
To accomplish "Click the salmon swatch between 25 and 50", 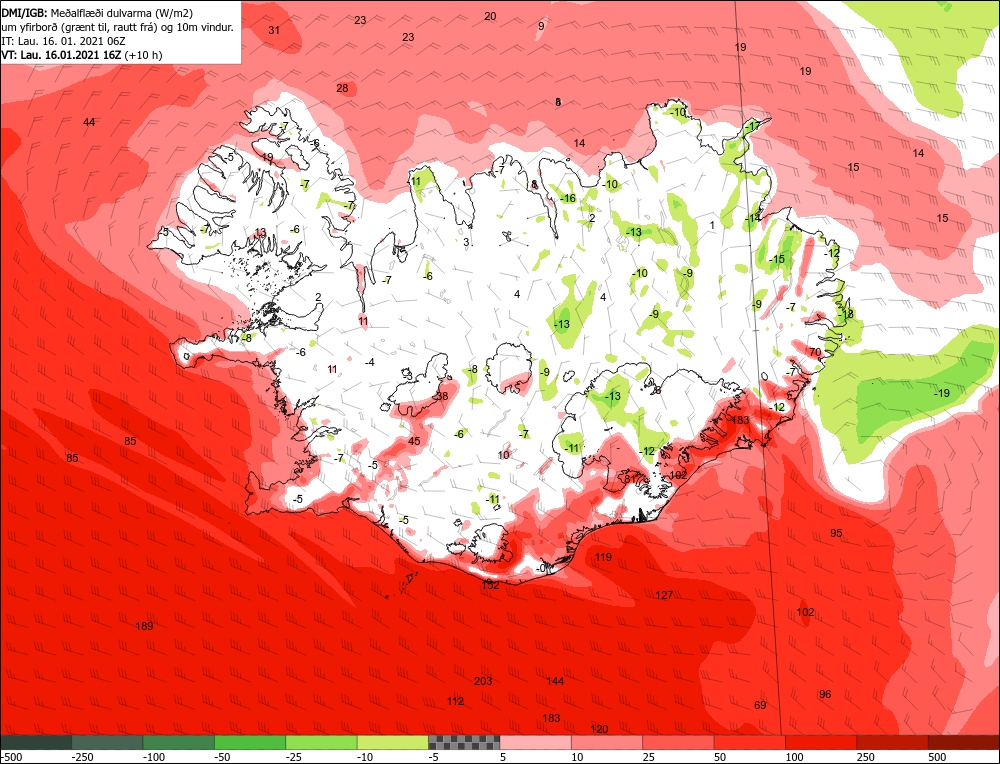I will click(x=679, y=742).
